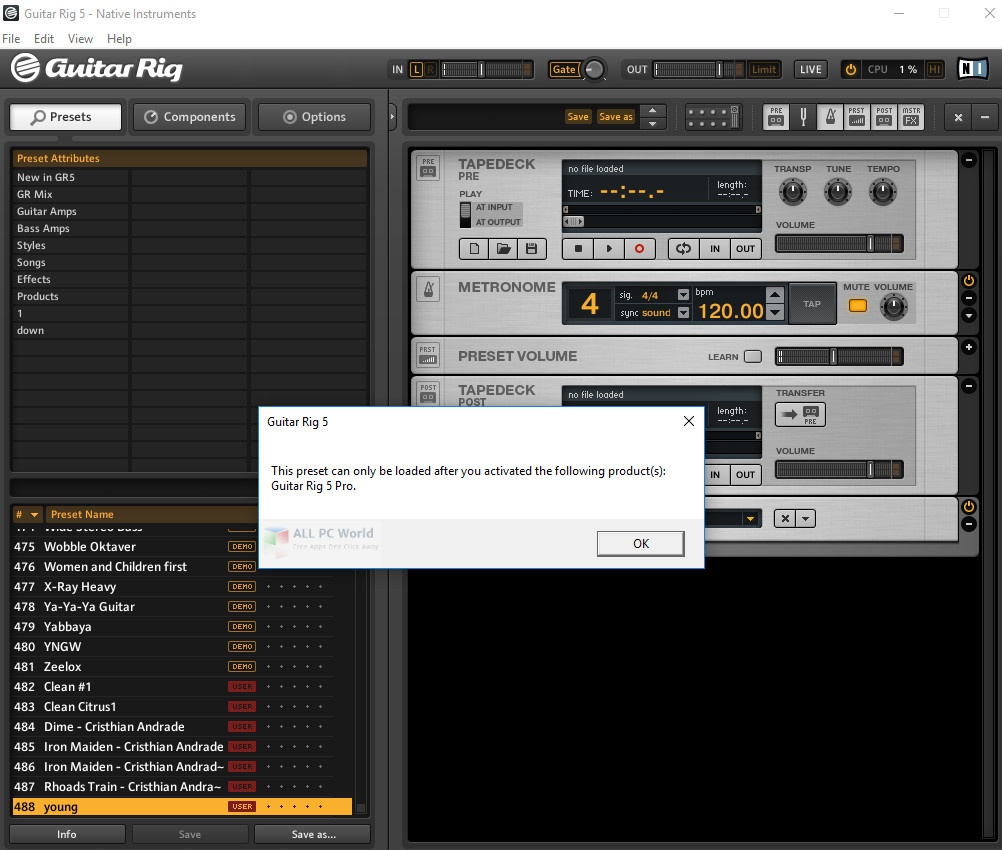This screenshot has height=850, width=1002.
Task: Remove component with X button in bottom module
Action: 785,518
